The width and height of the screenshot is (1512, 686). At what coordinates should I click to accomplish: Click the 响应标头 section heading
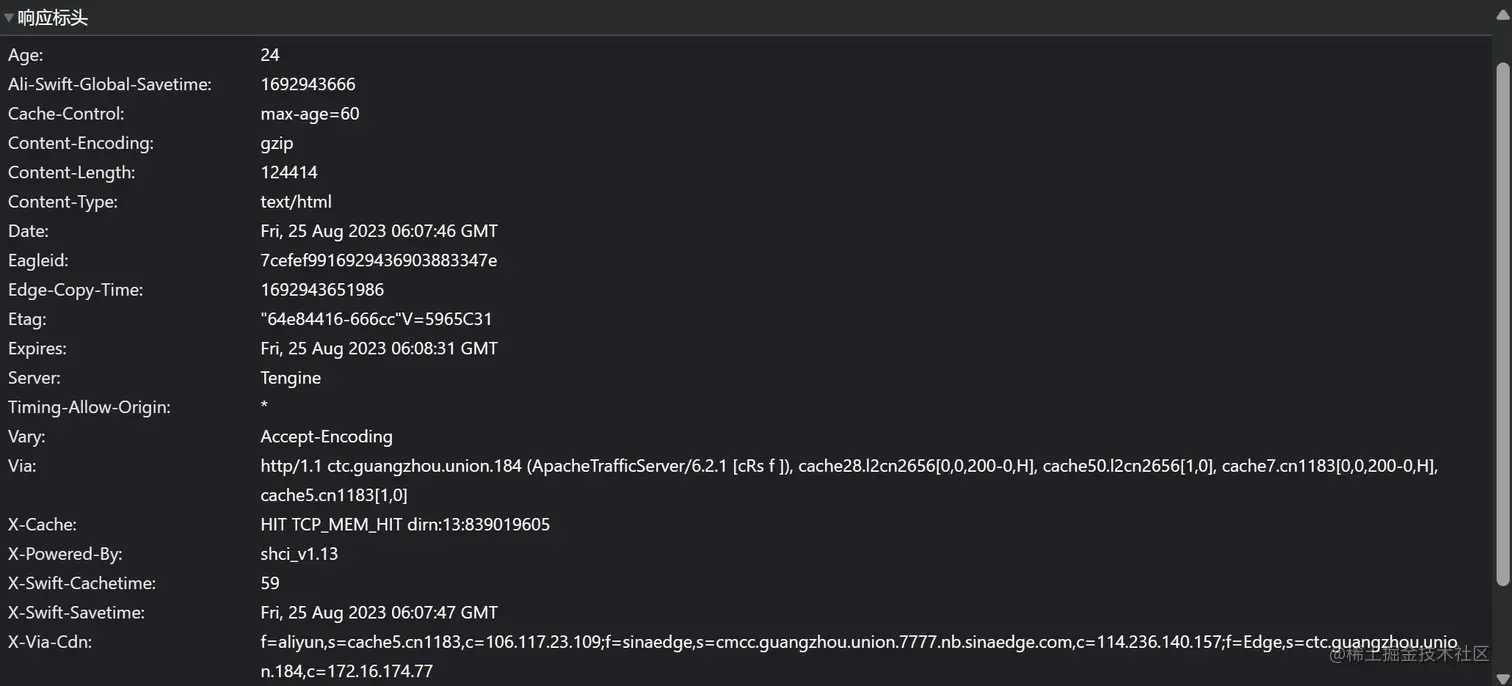(x=53, y=18)
